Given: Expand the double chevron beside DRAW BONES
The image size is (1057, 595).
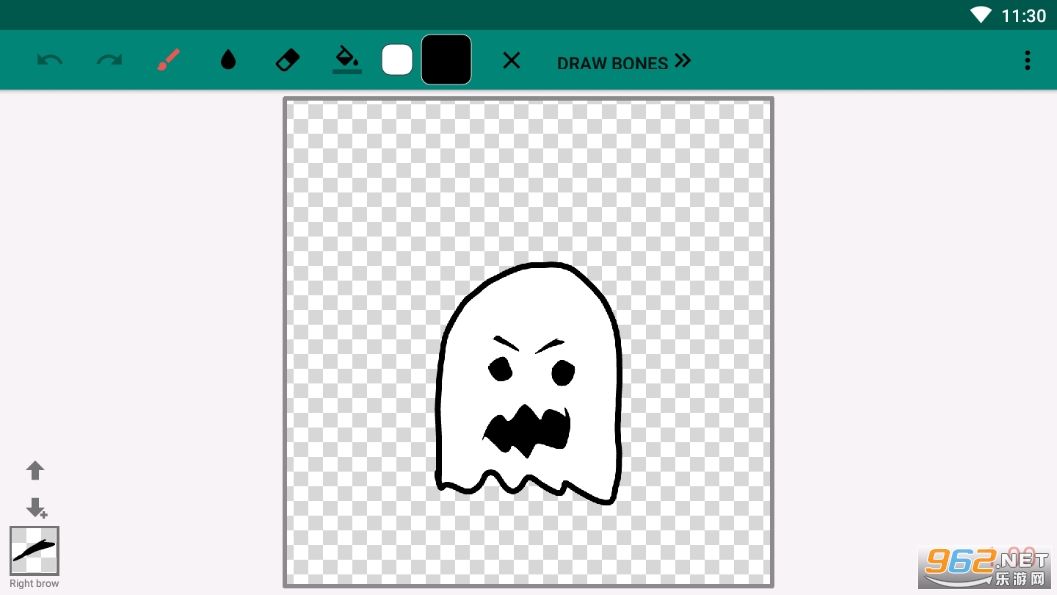Looking at the screenshot, I should pos(683,61).
